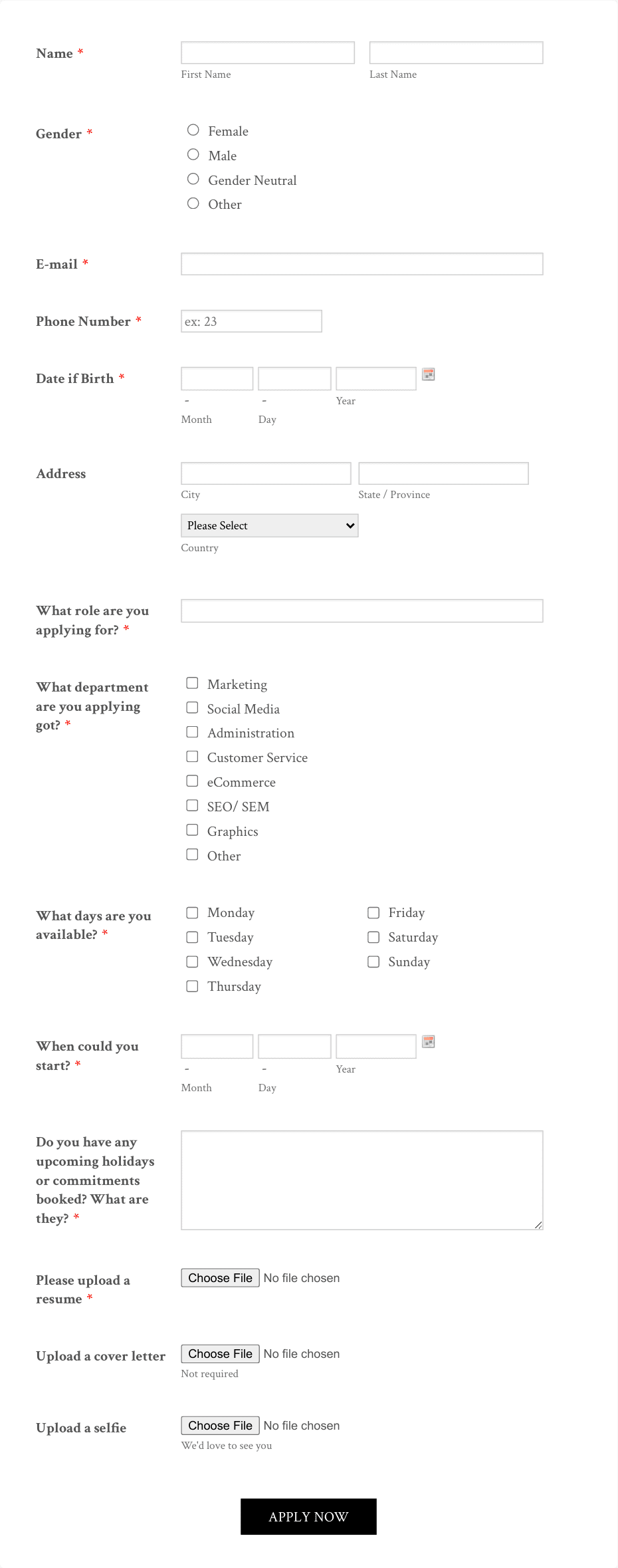Check the Marketing department box
This screenshot has height=1568, width=618.
click(x=193, y=684)
